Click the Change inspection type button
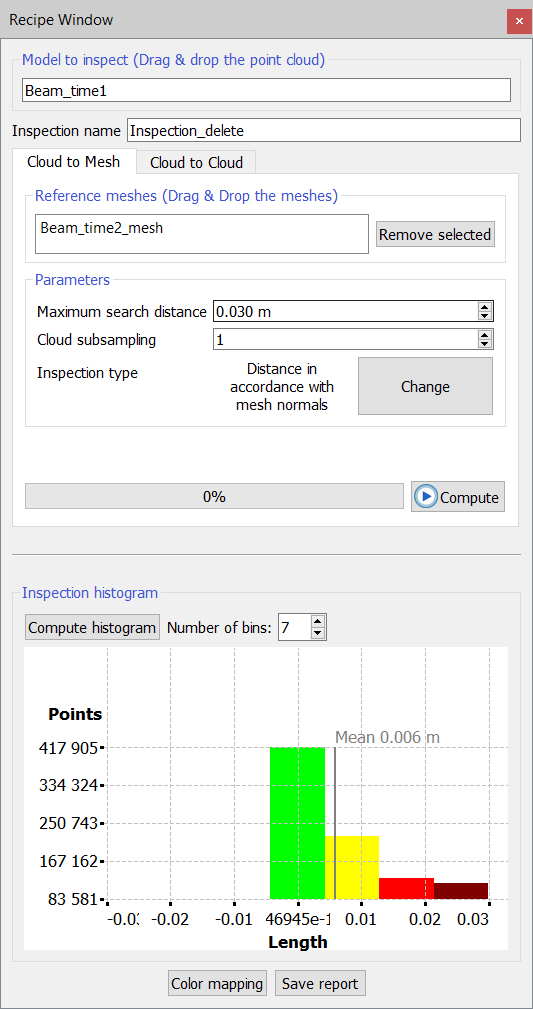 tap(425, 387)
